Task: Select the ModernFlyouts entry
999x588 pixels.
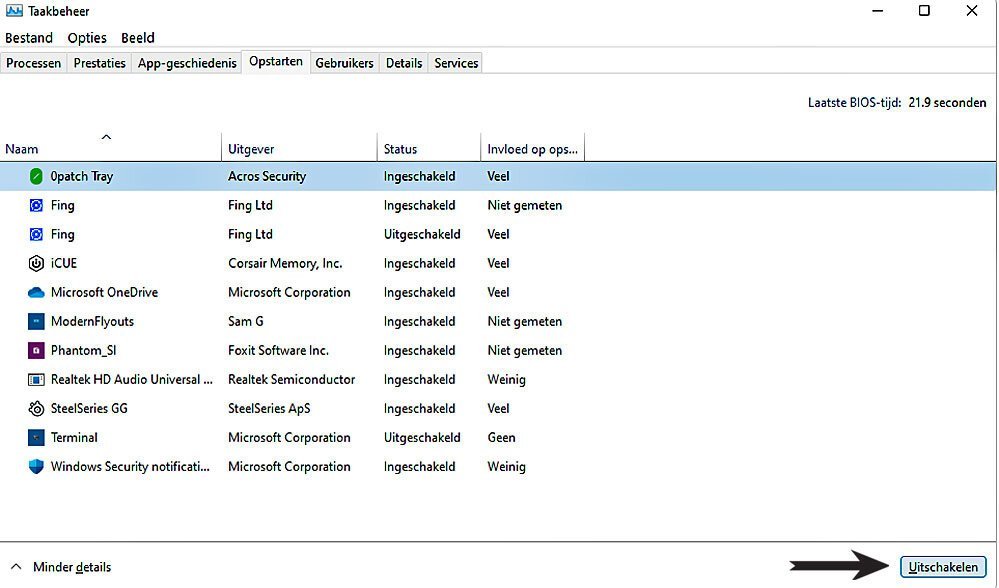Action: pos(92,321)
